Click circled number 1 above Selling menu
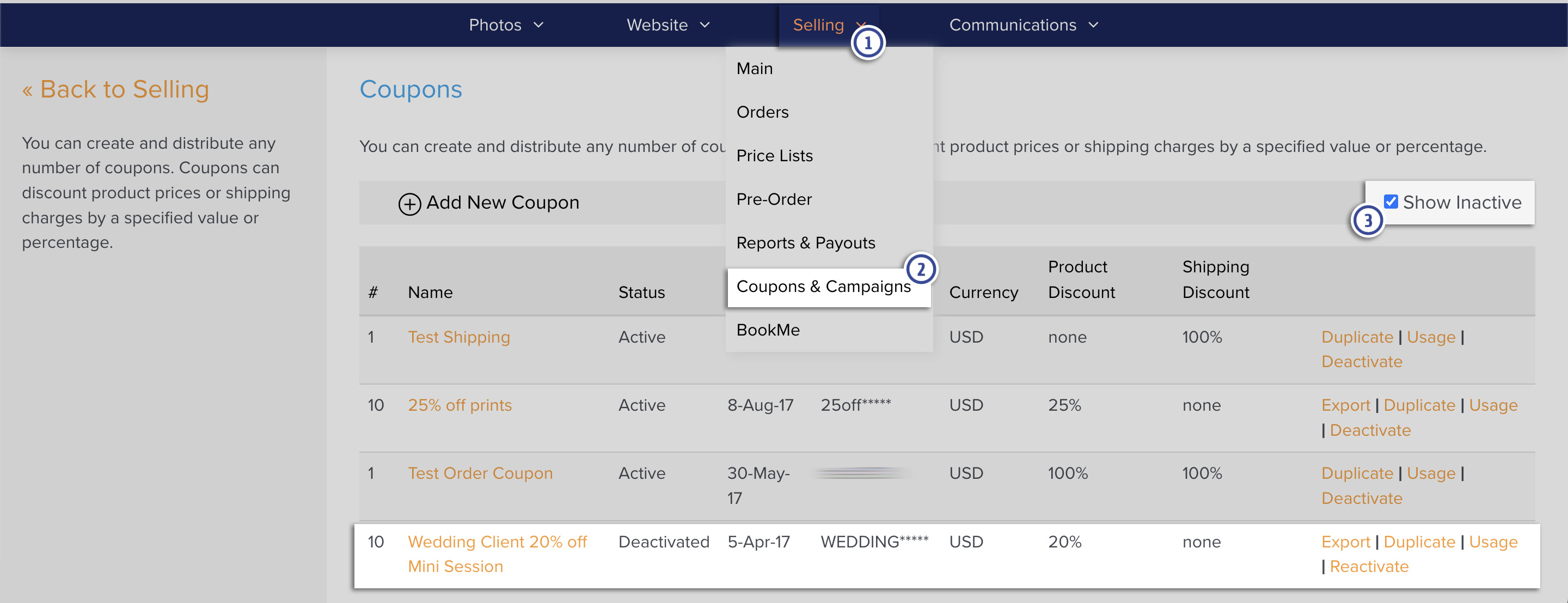Screen dimensions: 1568x603 (868, 42)
